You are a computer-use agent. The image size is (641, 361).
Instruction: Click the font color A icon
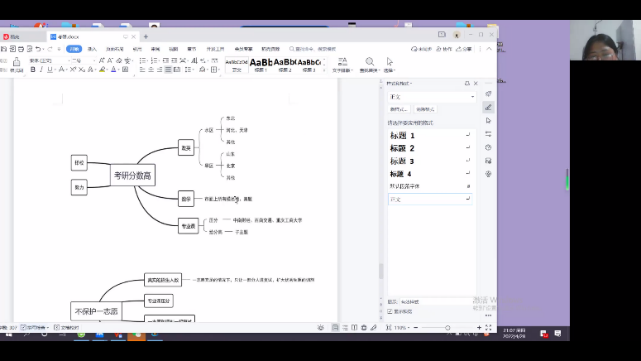[114, 70]
